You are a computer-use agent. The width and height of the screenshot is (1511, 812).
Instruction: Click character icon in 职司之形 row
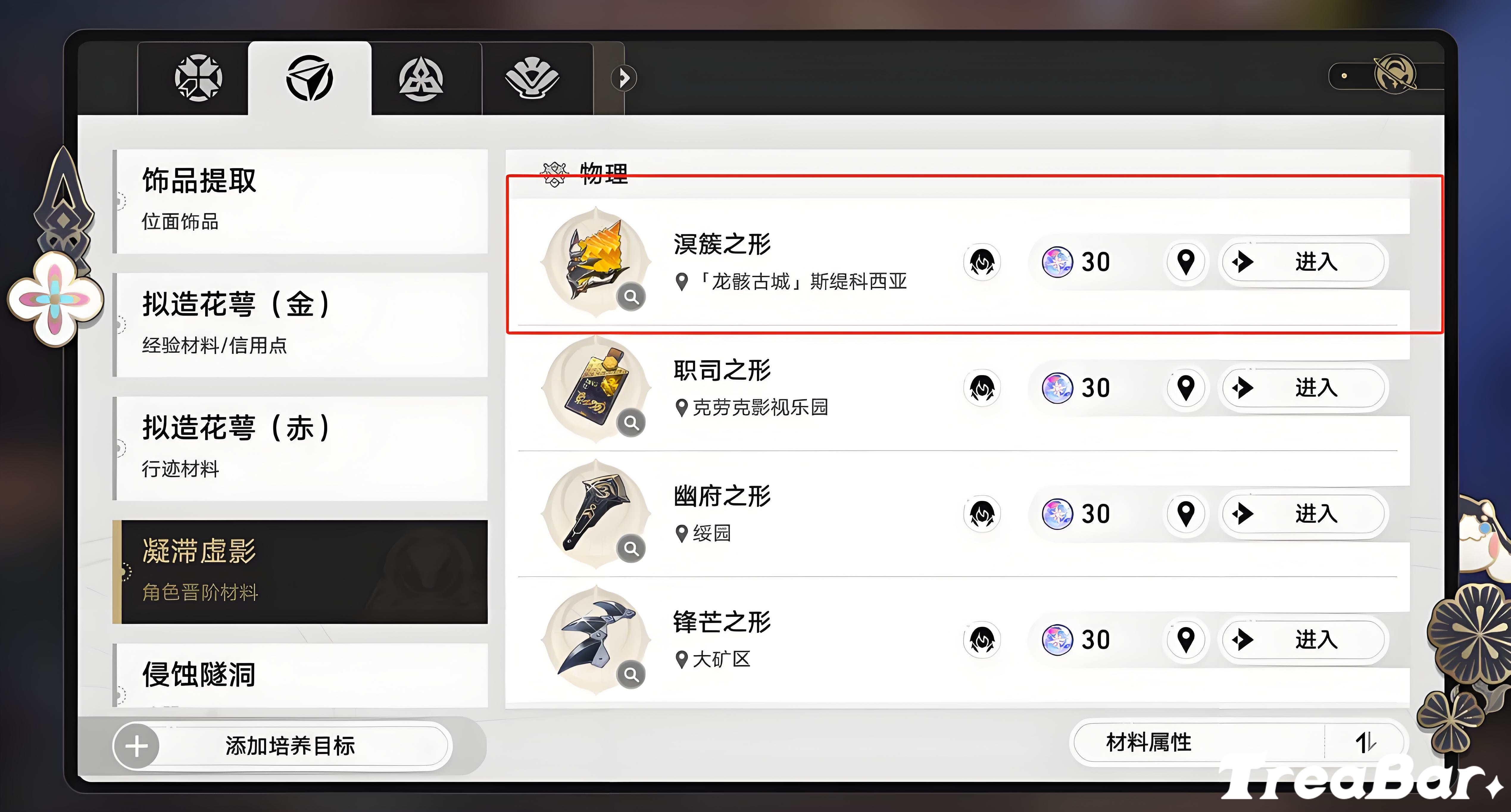point(982,388)
